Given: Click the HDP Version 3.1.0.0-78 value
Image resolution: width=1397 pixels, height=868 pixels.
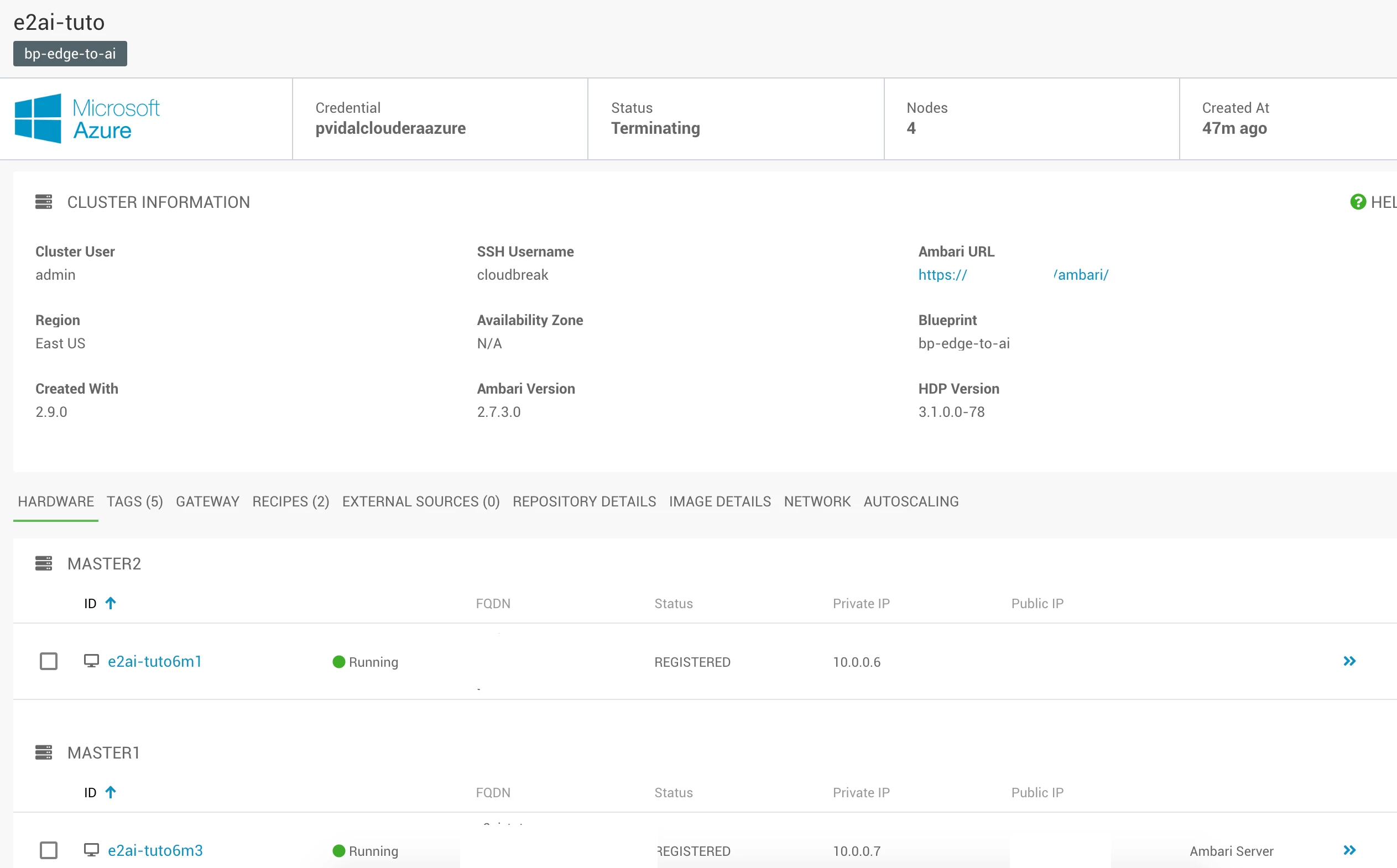Looking at the screenshot, I should click(951, 412).
